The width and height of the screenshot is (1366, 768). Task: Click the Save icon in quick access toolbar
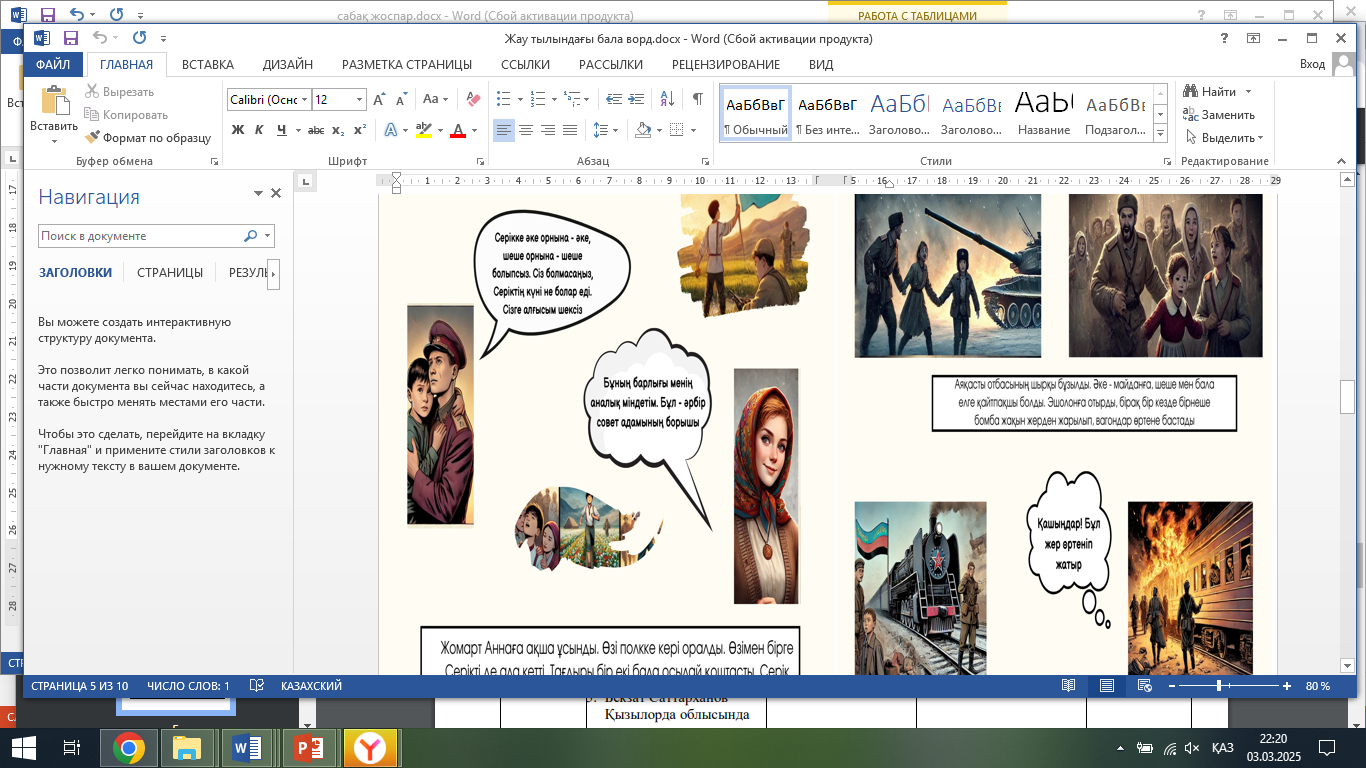71,38
